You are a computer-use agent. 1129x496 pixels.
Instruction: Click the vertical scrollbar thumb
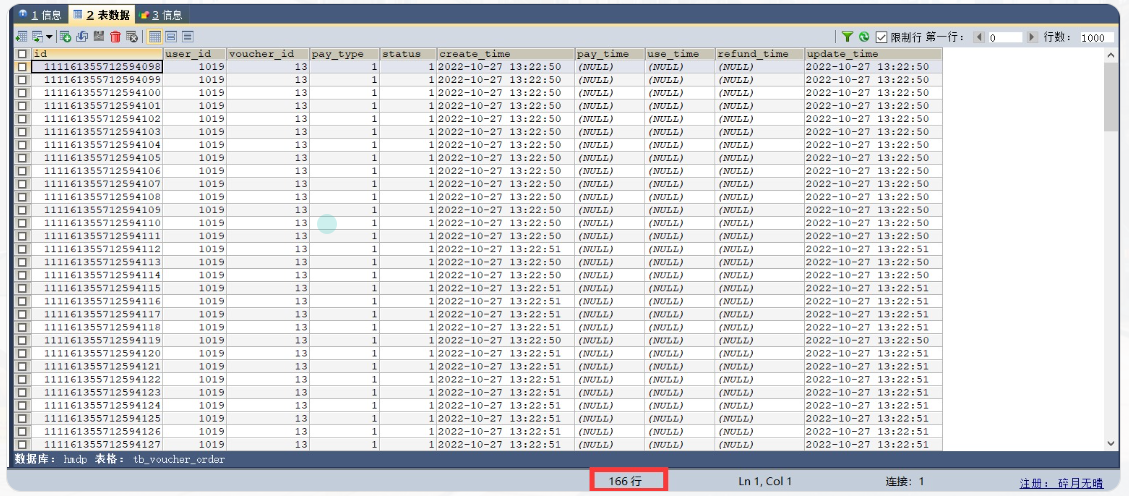[x=1111, y=97]
